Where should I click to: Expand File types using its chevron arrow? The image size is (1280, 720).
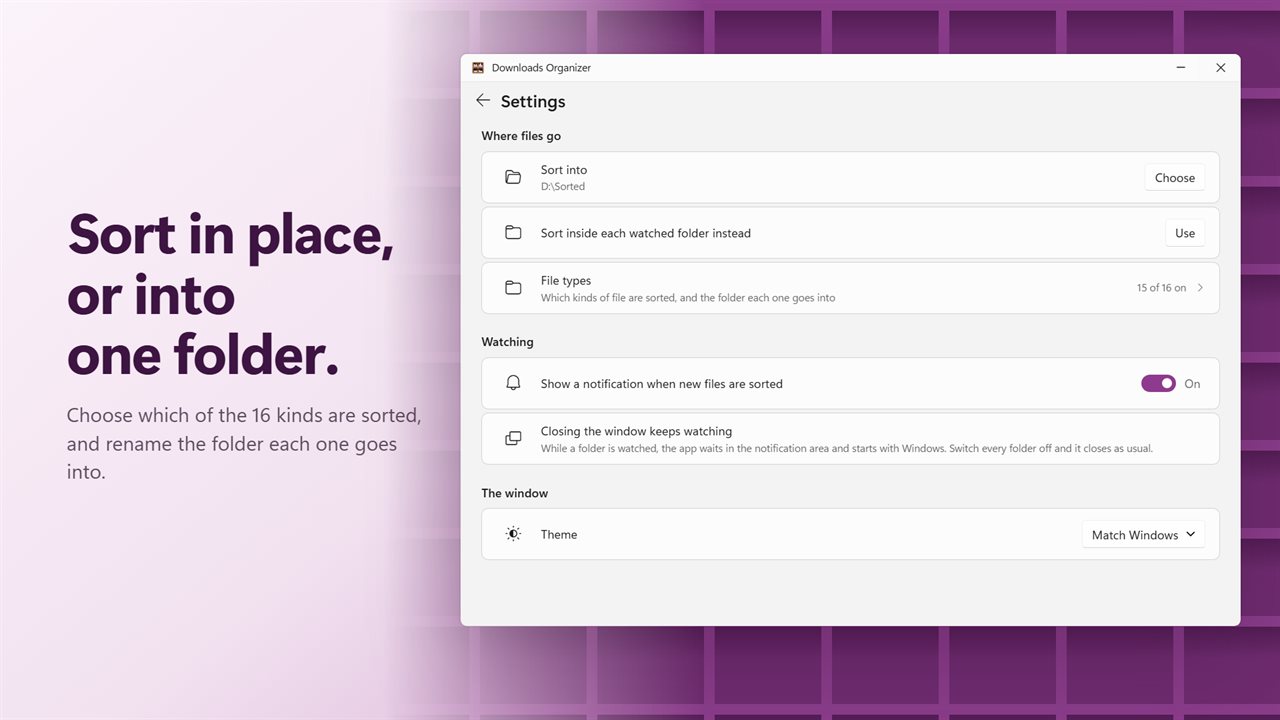1200,288
